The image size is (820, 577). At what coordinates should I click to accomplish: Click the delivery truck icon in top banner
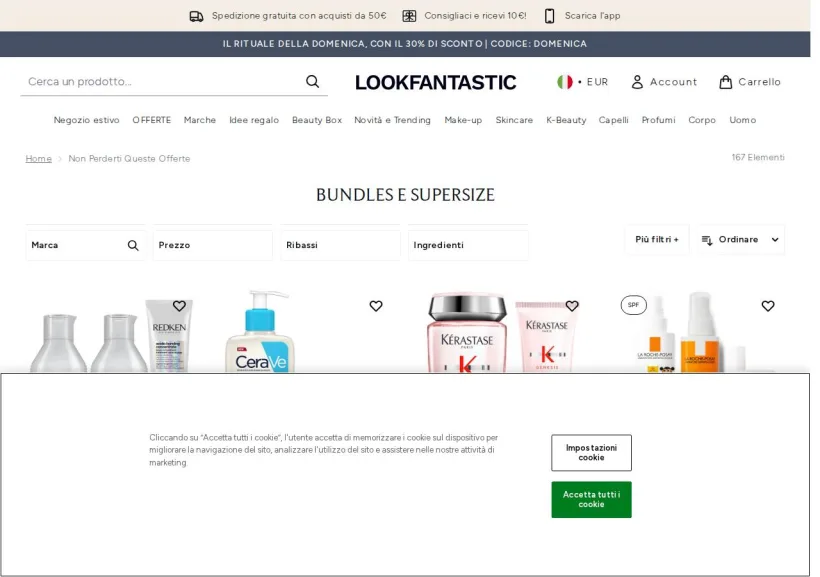(196, 16)
